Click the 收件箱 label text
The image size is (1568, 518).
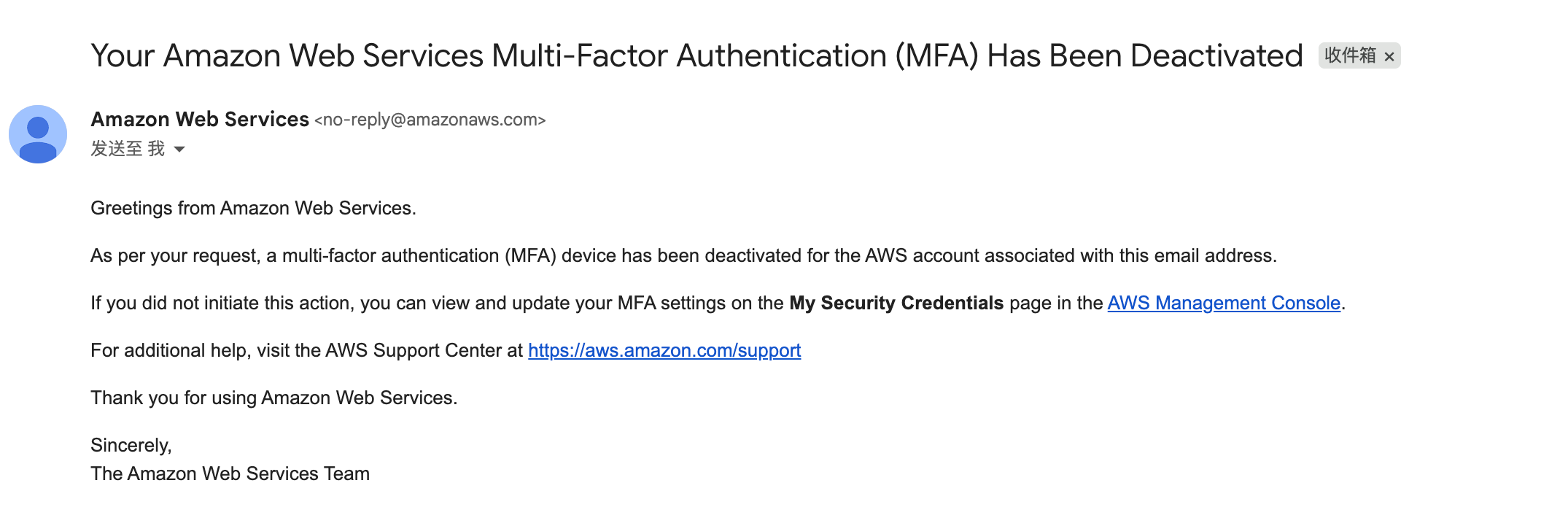point(1350,55)
